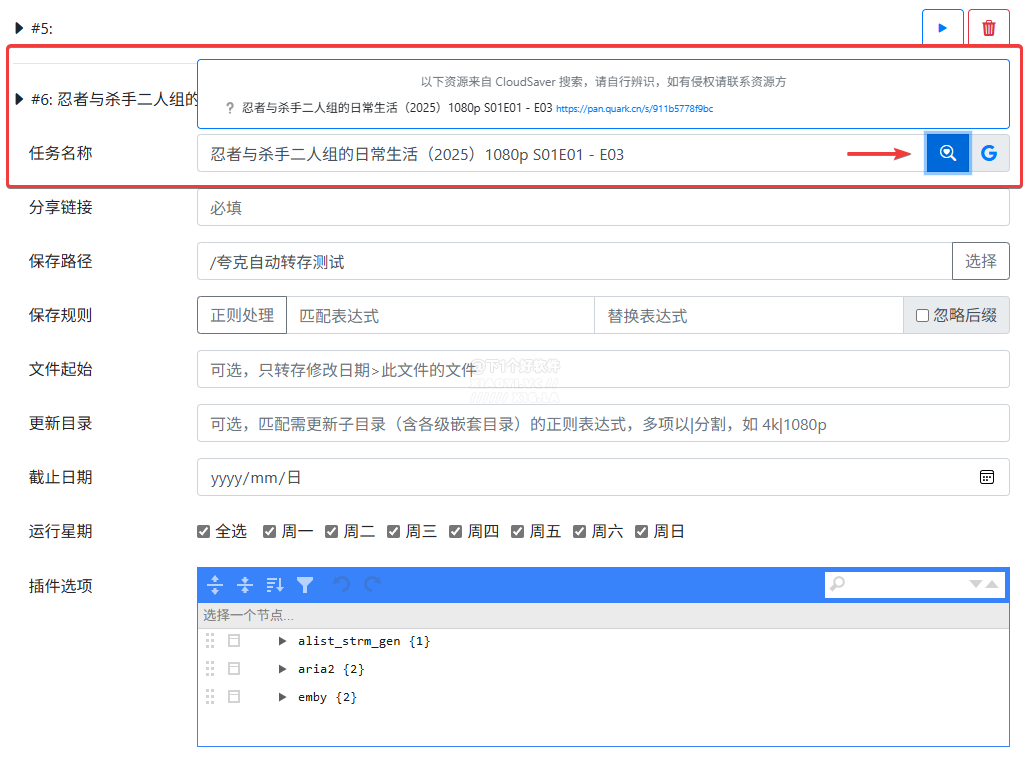Uncheck 周一 run day

click(269, 531)
